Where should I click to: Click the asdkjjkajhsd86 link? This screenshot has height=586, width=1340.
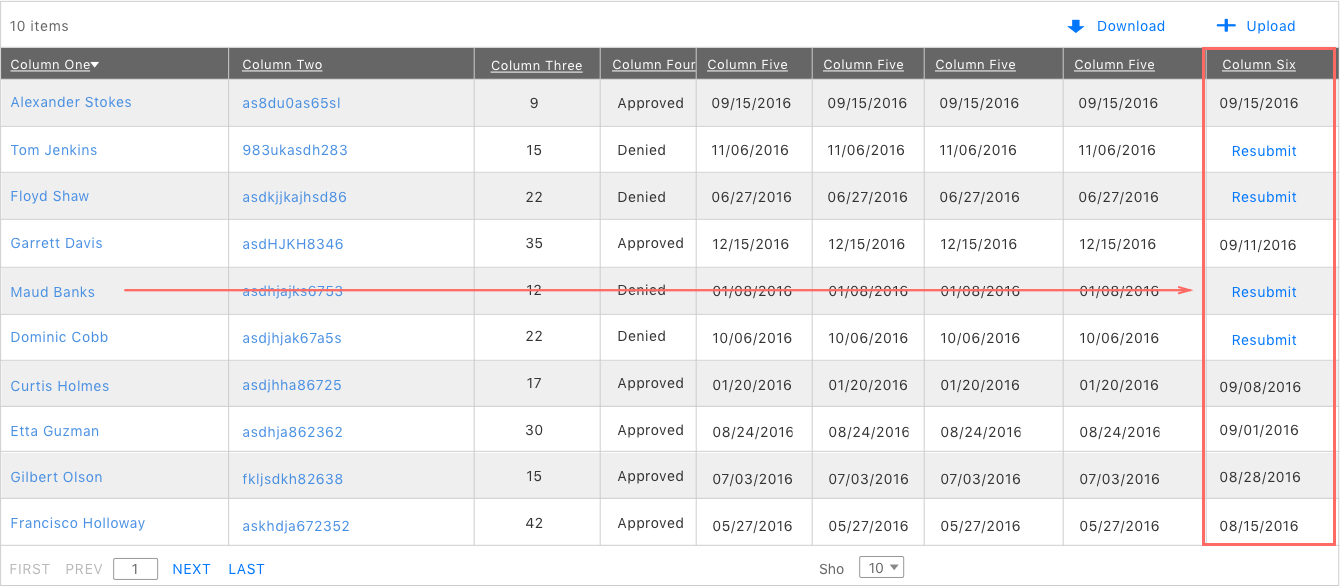point(294,197)
